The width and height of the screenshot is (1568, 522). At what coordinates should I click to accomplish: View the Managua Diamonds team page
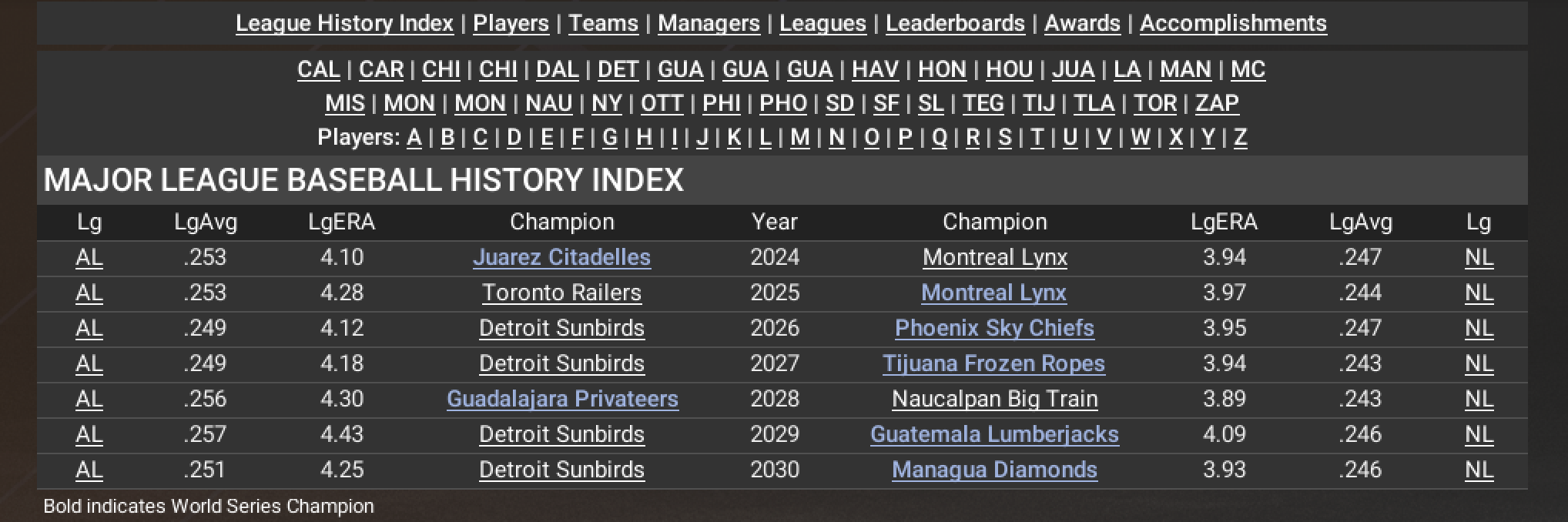[994, 470]
